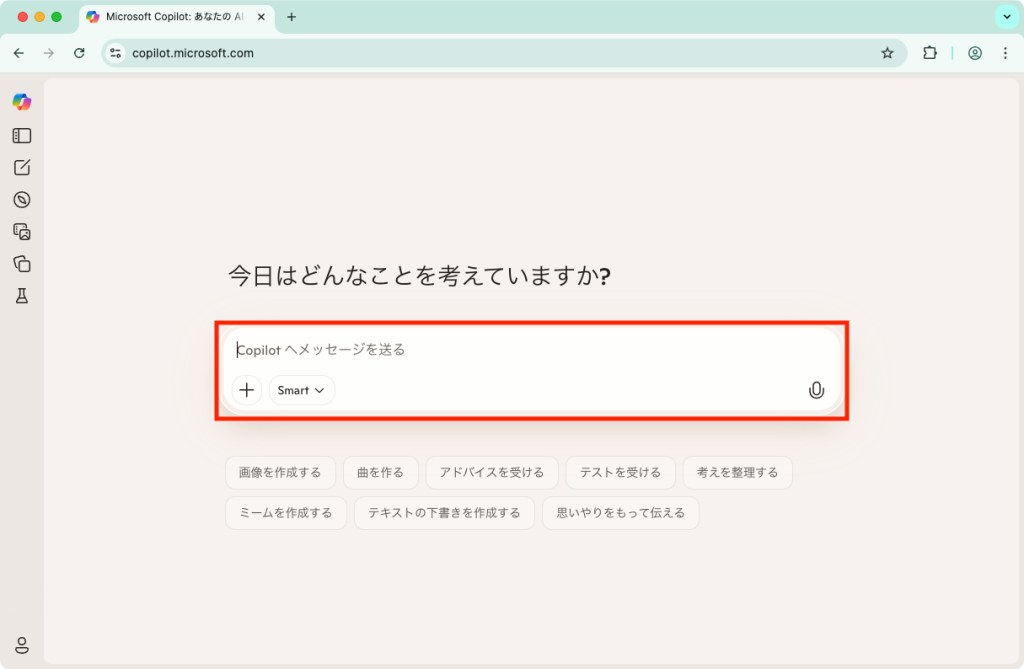
Task: Open the image gallery sidebar icon
Action: 22,232
